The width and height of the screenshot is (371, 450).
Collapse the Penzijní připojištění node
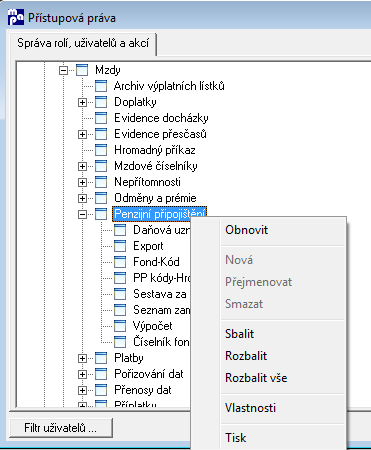tap(82, 214)
